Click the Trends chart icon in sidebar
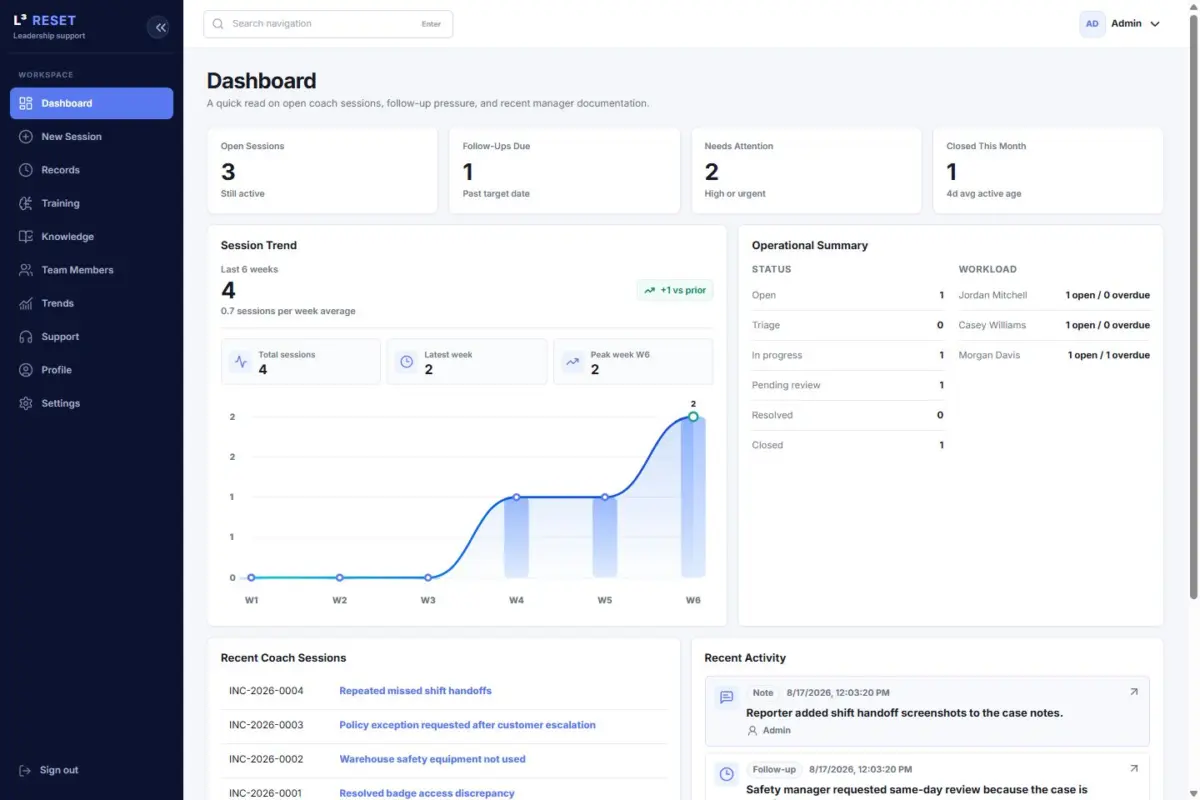The image size is (1200, 800). (x=26, y=303)
